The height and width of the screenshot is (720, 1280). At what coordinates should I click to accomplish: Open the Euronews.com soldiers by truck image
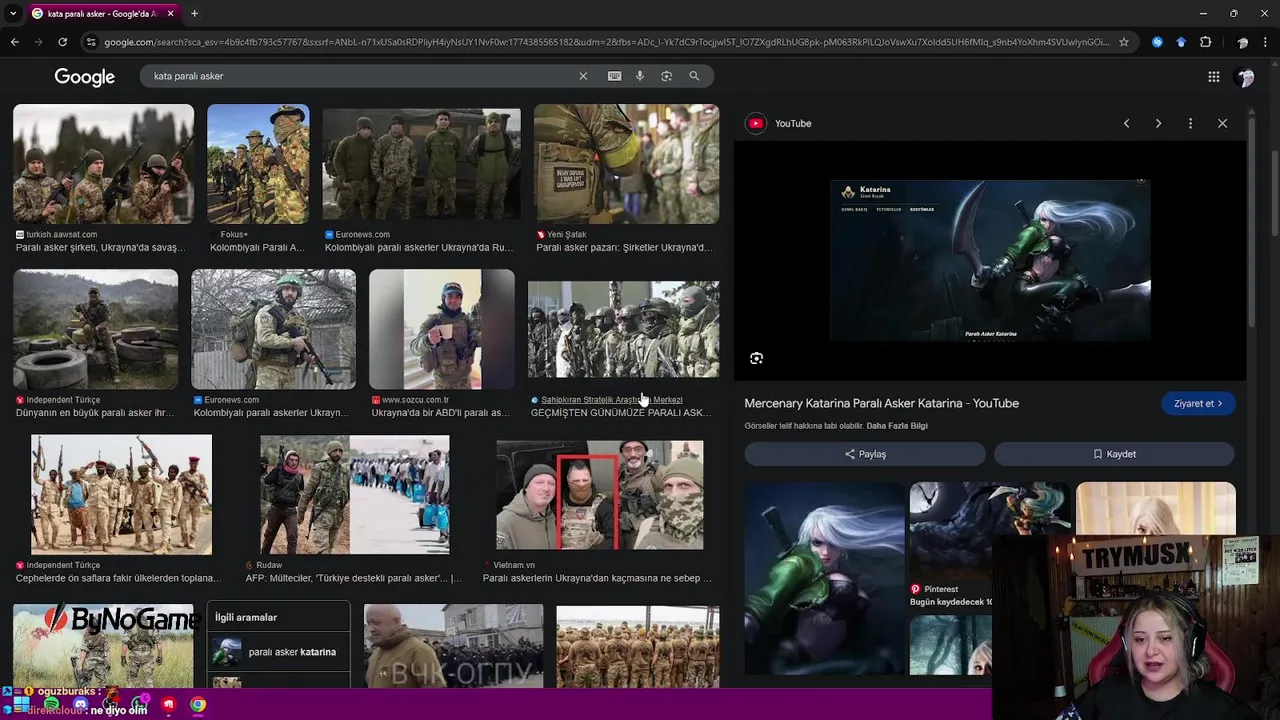pyautogui.click(x=421, y=164)
